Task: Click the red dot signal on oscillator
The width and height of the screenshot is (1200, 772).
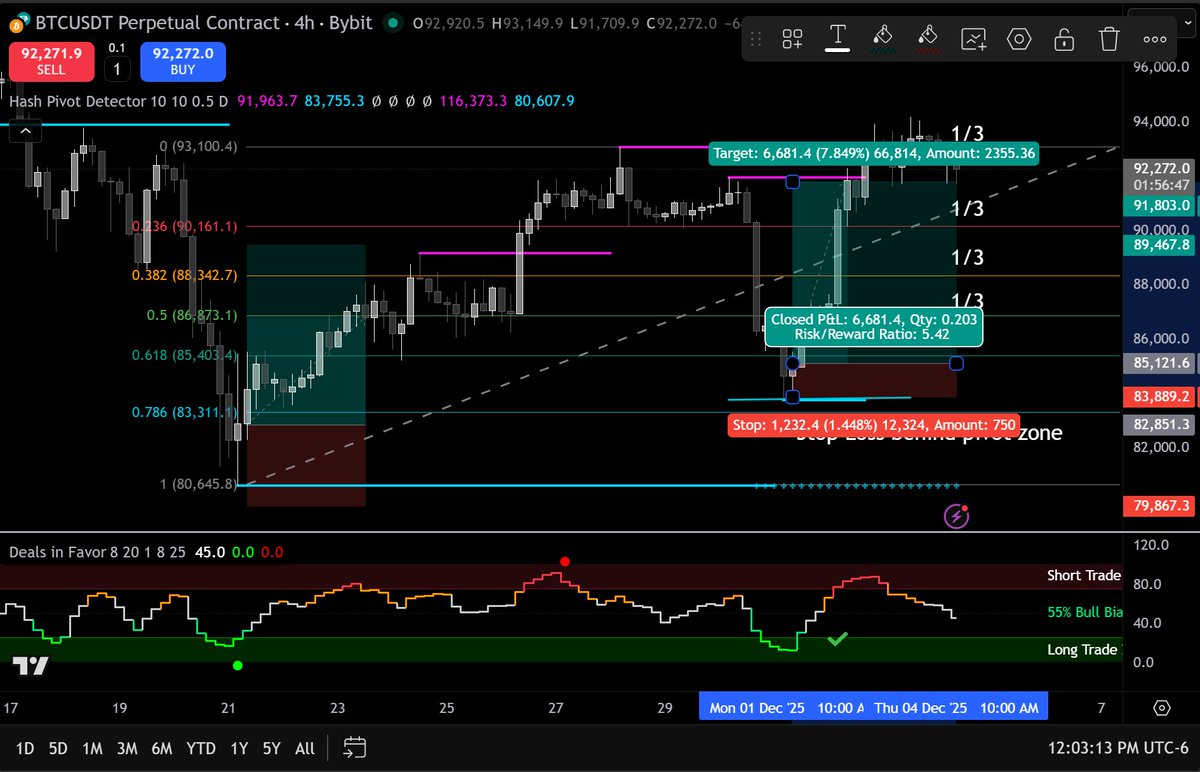Action: tap(565, 562)
